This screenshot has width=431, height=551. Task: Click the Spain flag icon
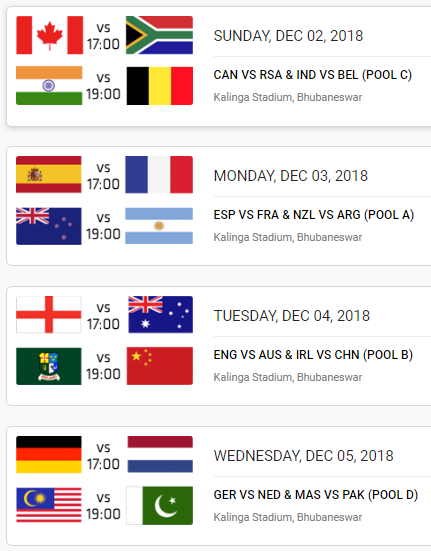point(49,175)
